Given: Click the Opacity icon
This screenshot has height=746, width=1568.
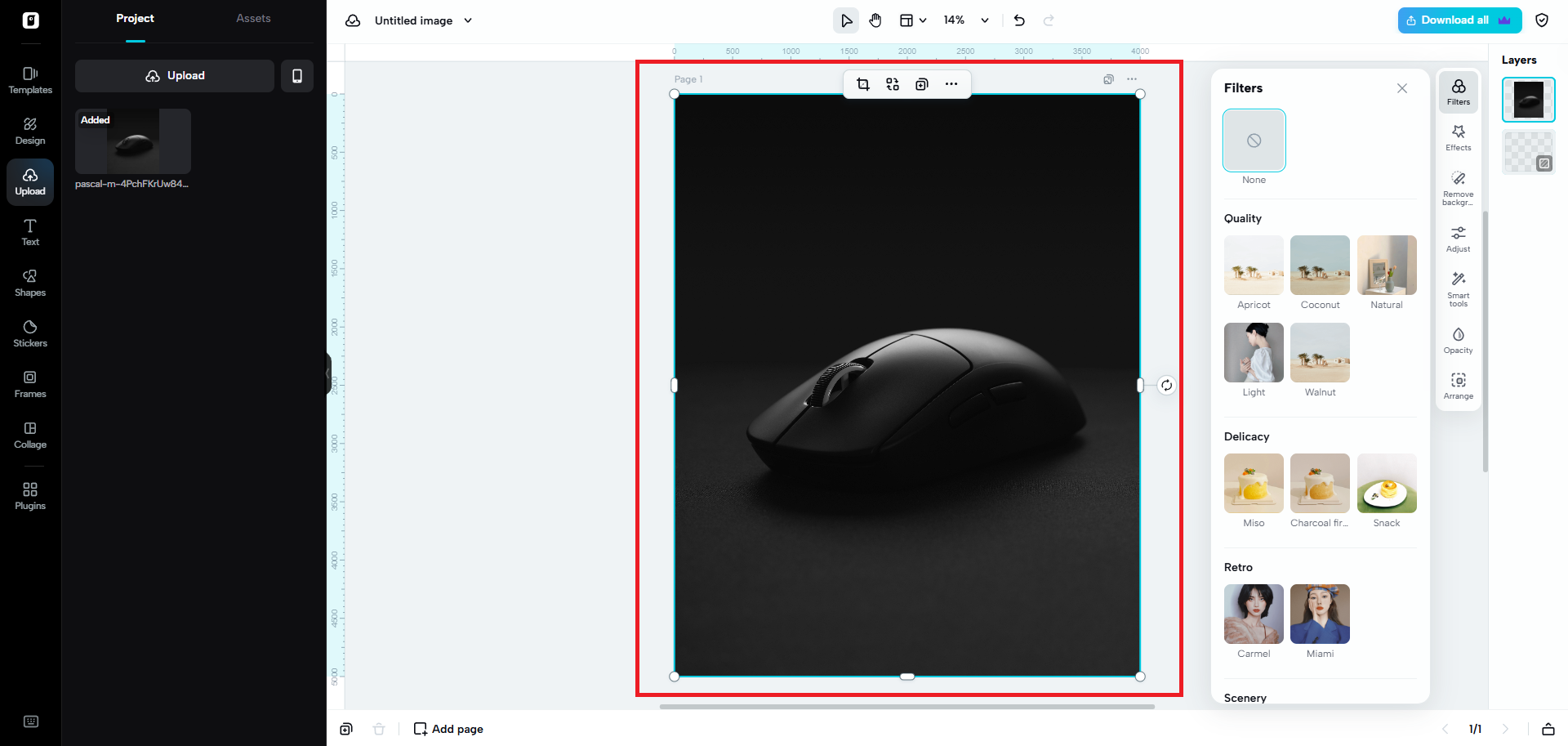Looking at the screenshot, I should 1458,340.
